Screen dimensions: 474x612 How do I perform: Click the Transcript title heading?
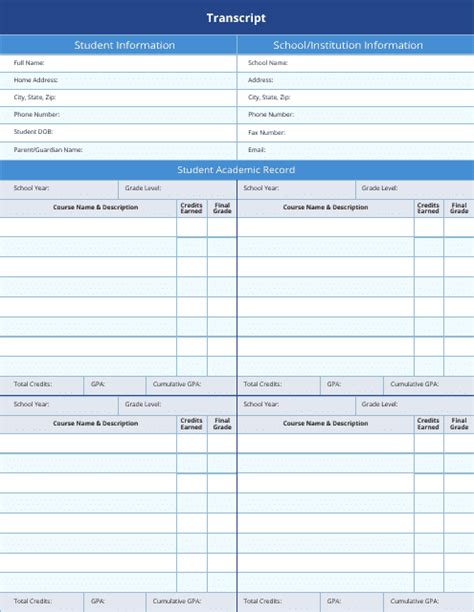coord(236,18)
